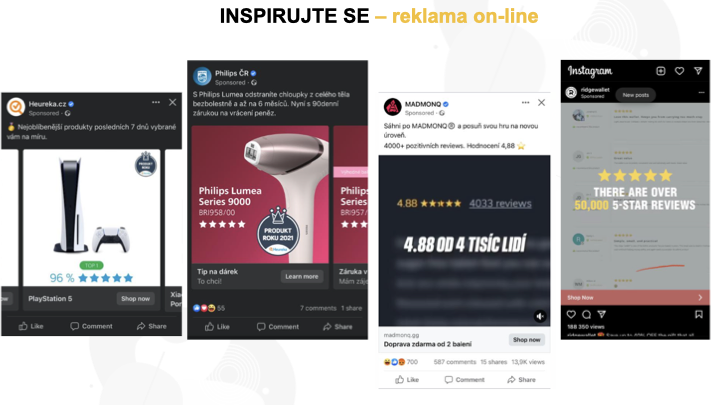The width and height of the screenshot is (720, 405).
Task: Open Instagram notifications heart icon
Action: pos(680,71)
